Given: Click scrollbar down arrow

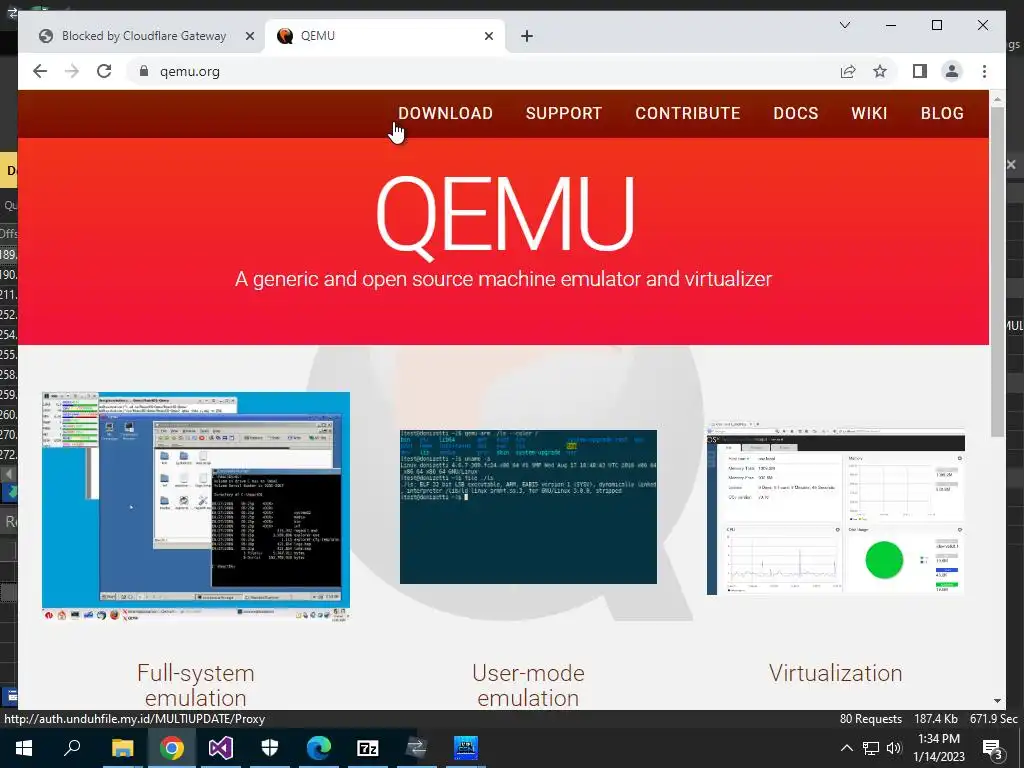Looking at the screenshot, I should tap(997, 701).
